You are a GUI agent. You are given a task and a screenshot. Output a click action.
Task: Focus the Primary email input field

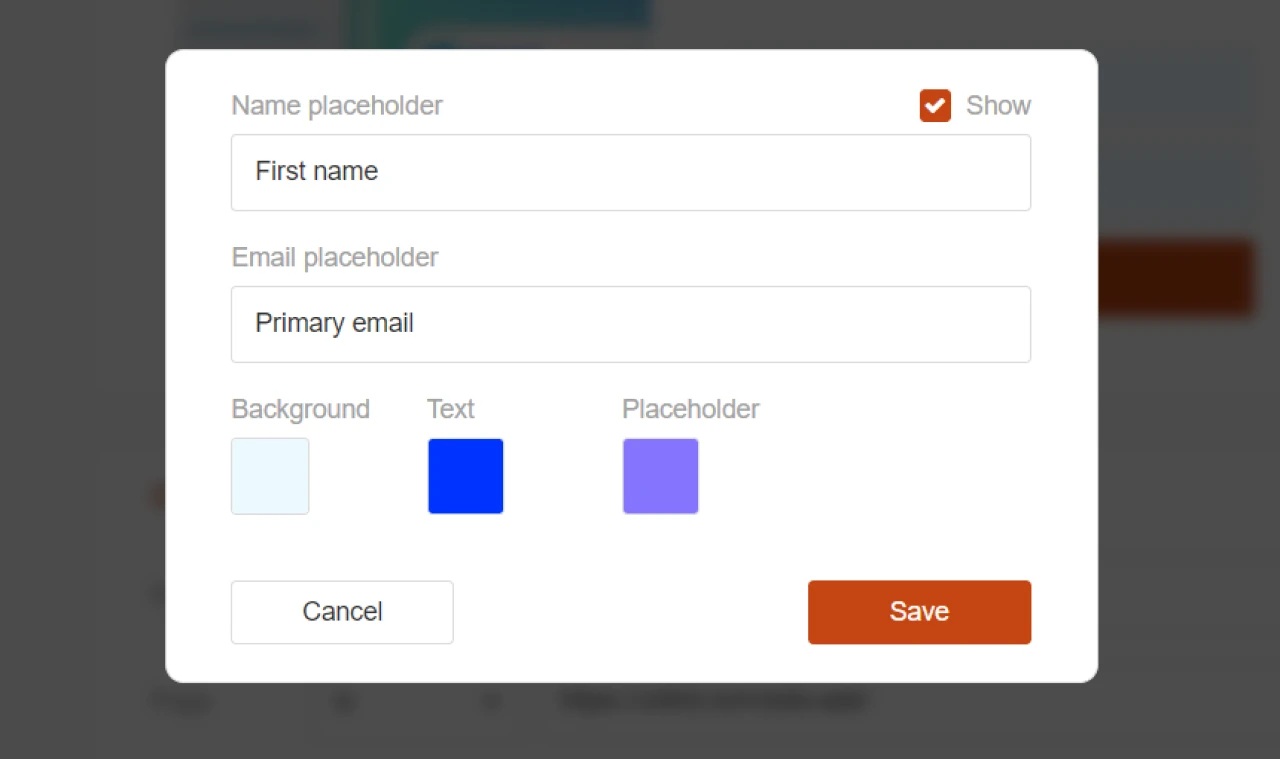[x=630, y=324]
